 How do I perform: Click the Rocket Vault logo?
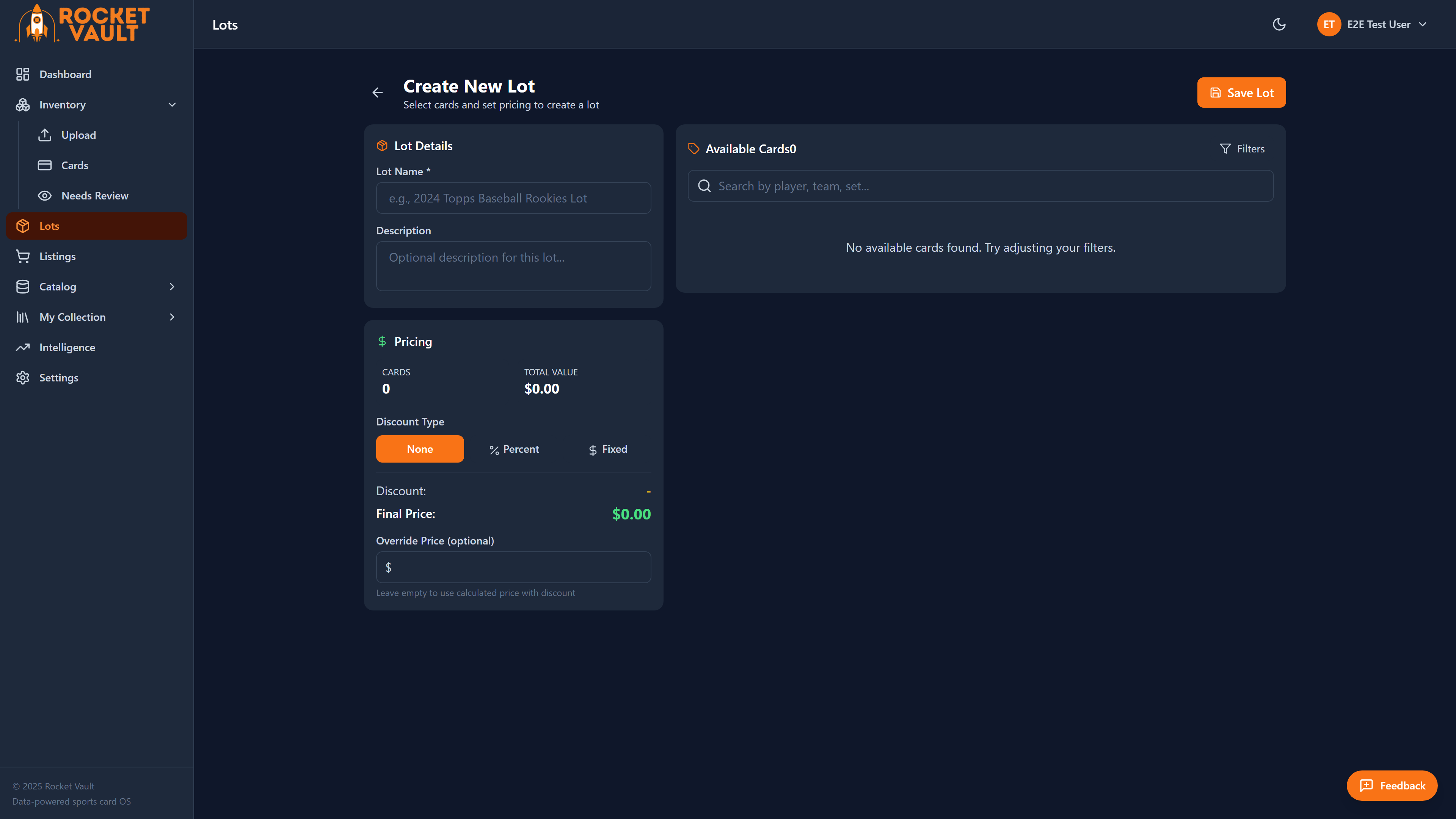point(82,23)
